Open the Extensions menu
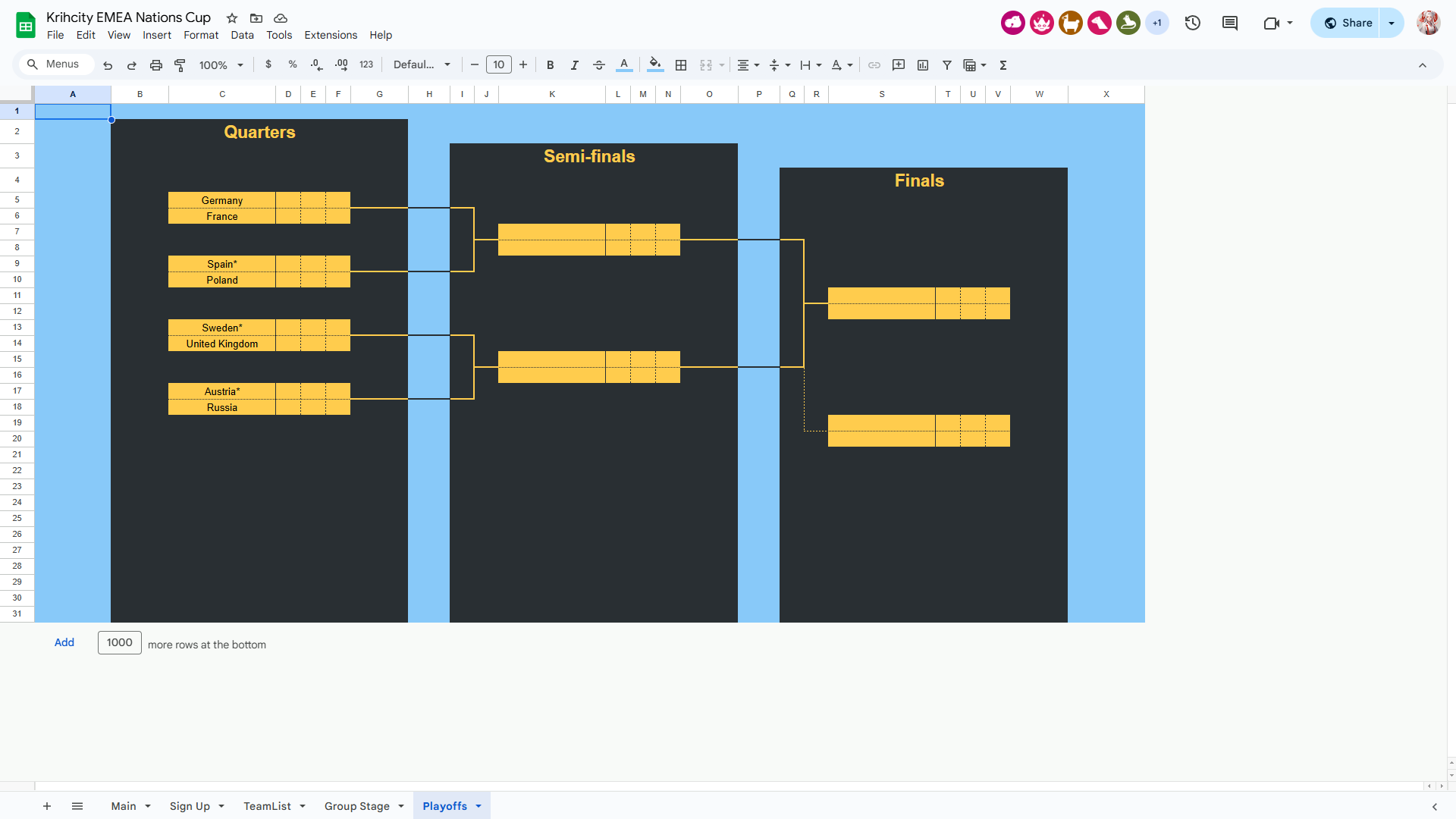Viewport: 1456px width, 819px height. coord(331,35)
